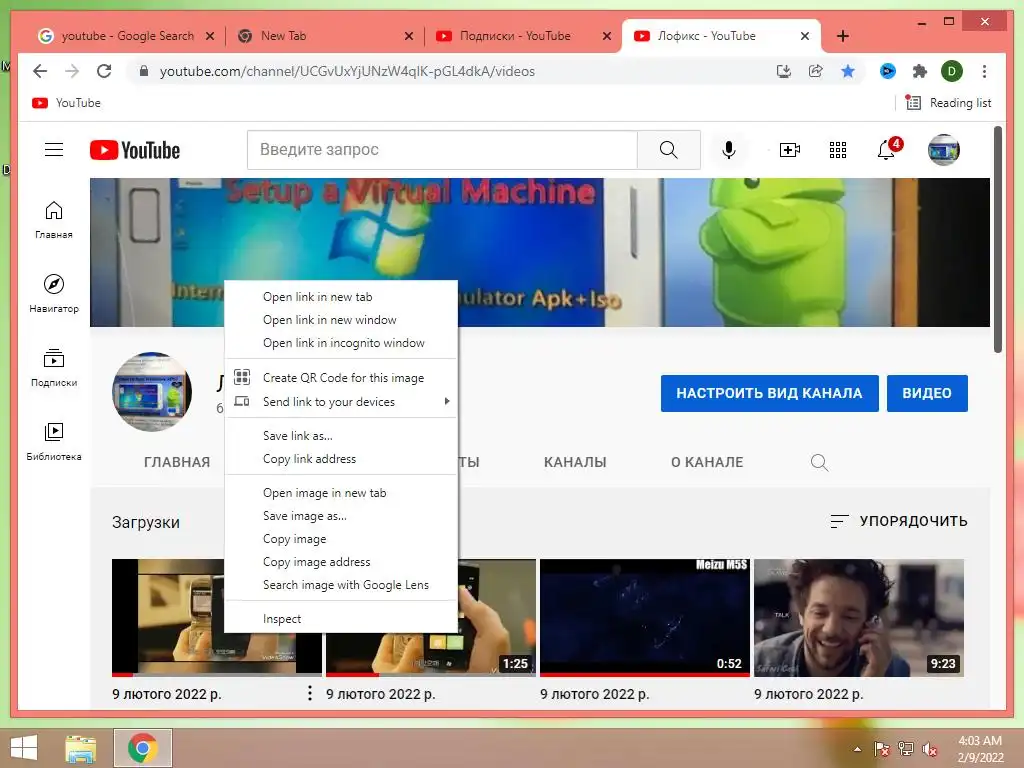Viewport: 1024px width, 768px height.
Task: Open the account avatar menu
Action: coord(944,150)
